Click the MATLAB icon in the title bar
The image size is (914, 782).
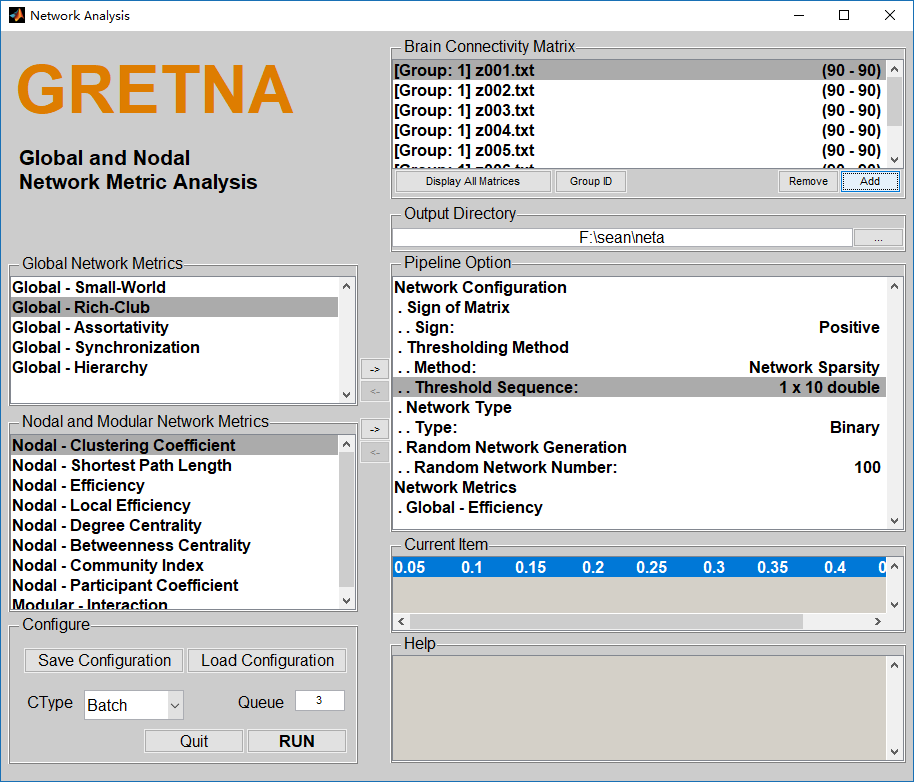coord(17,15)
